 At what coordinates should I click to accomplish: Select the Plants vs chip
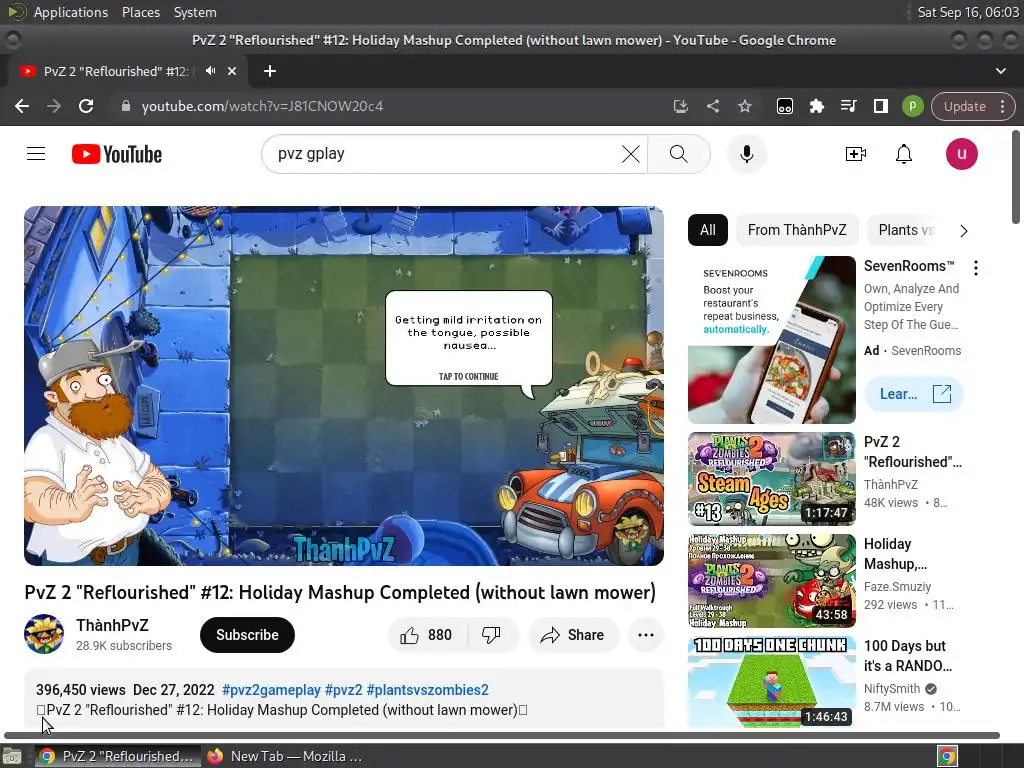(906, 230)
